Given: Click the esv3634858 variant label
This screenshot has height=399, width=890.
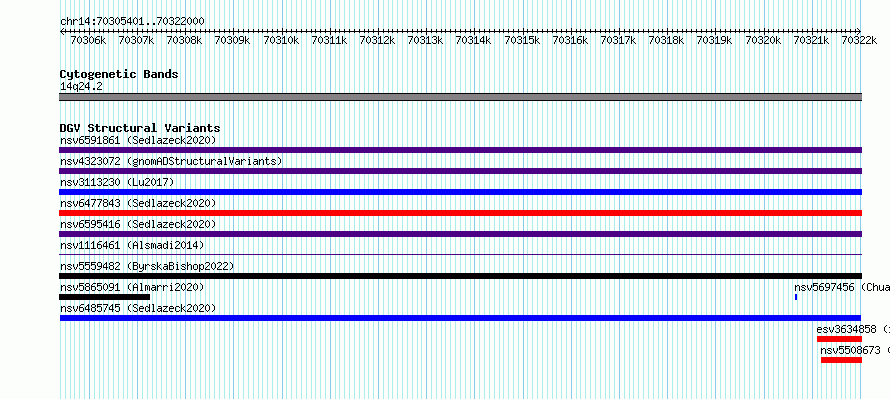Looking at the screenshot, I should point(853,329).
